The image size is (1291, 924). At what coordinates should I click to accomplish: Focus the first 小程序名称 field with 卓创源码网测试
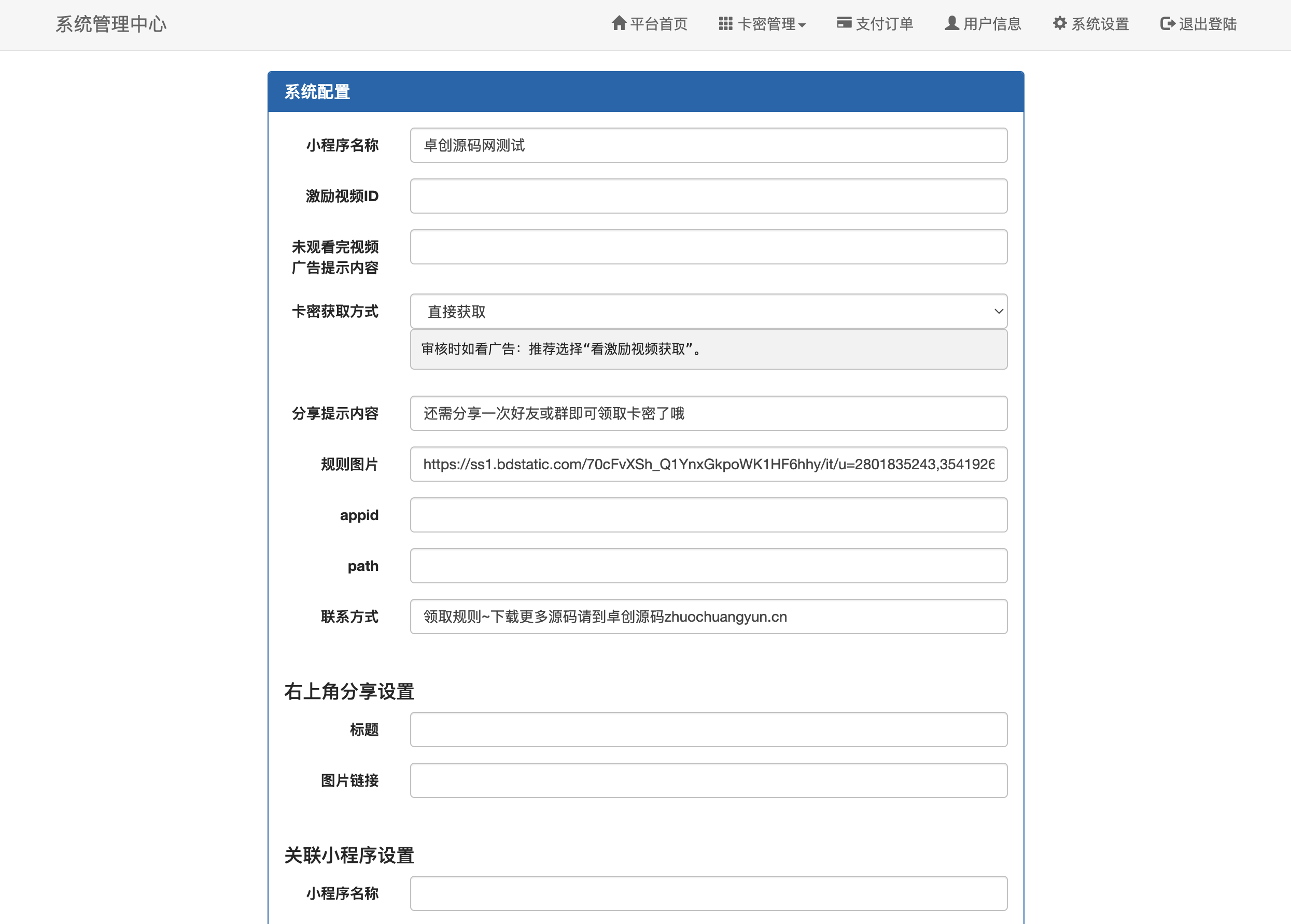pyautogui.click(x=708, y=145)
